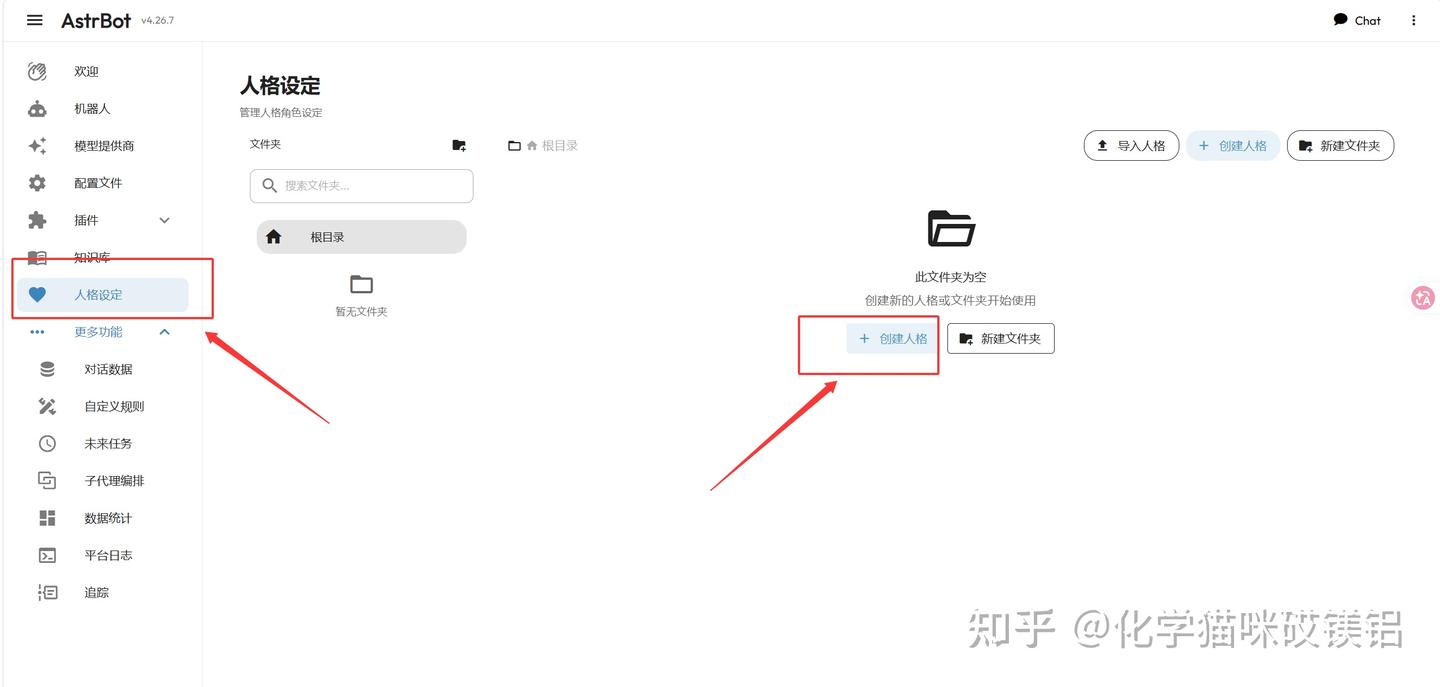The image size is (1440, 687).
Task: Click the AstrBot logo title
Action: coord(96,20)
